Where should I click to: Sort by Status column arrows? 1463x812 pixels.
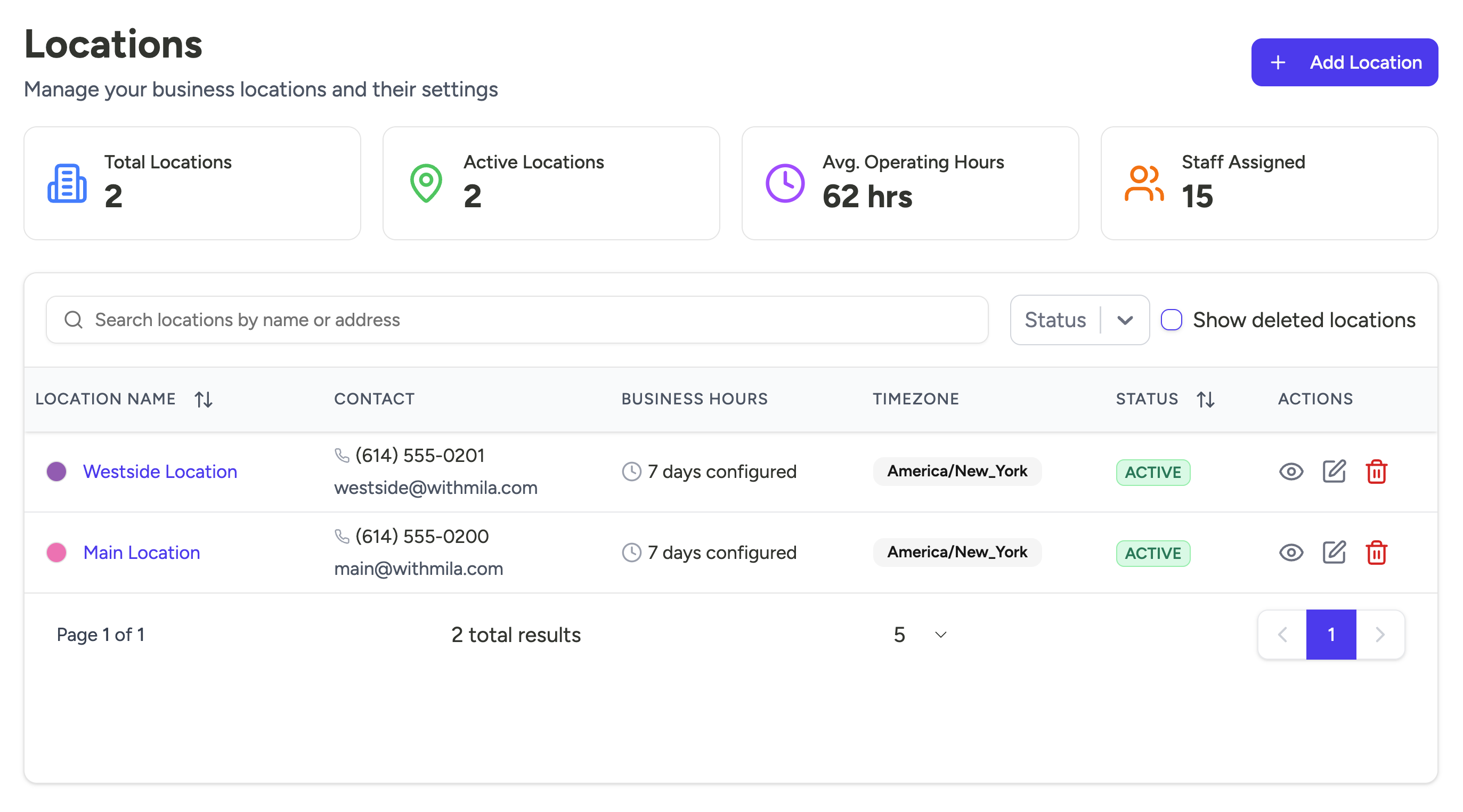point(1205,399)
